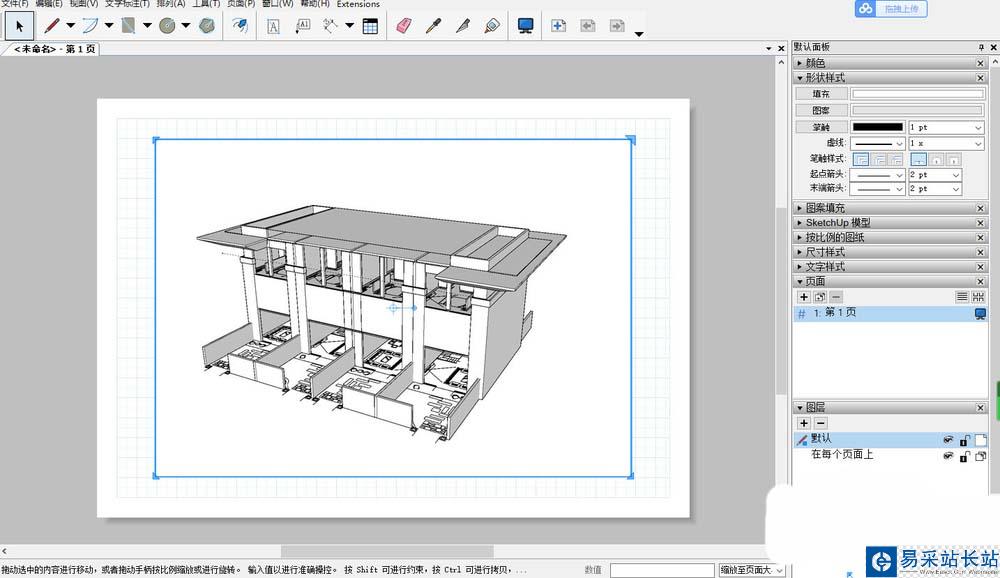The height and width of the screenshot is (578, 1000).
Task: Choose the Table tool
Action: pyautogui.click(x=370, y=26)
